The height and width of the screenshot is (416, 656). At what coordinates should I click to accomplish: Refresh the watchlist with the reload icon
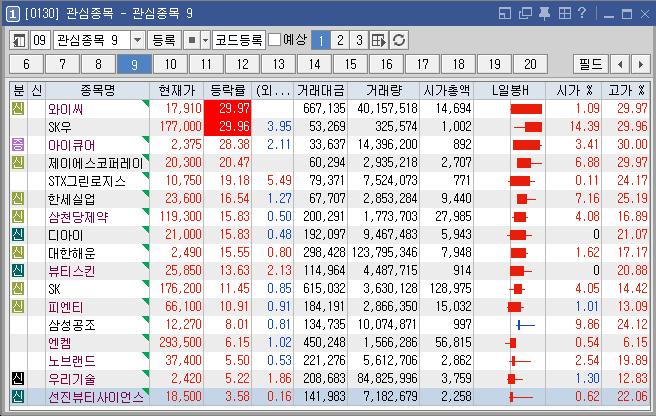[x=399, y=40]
